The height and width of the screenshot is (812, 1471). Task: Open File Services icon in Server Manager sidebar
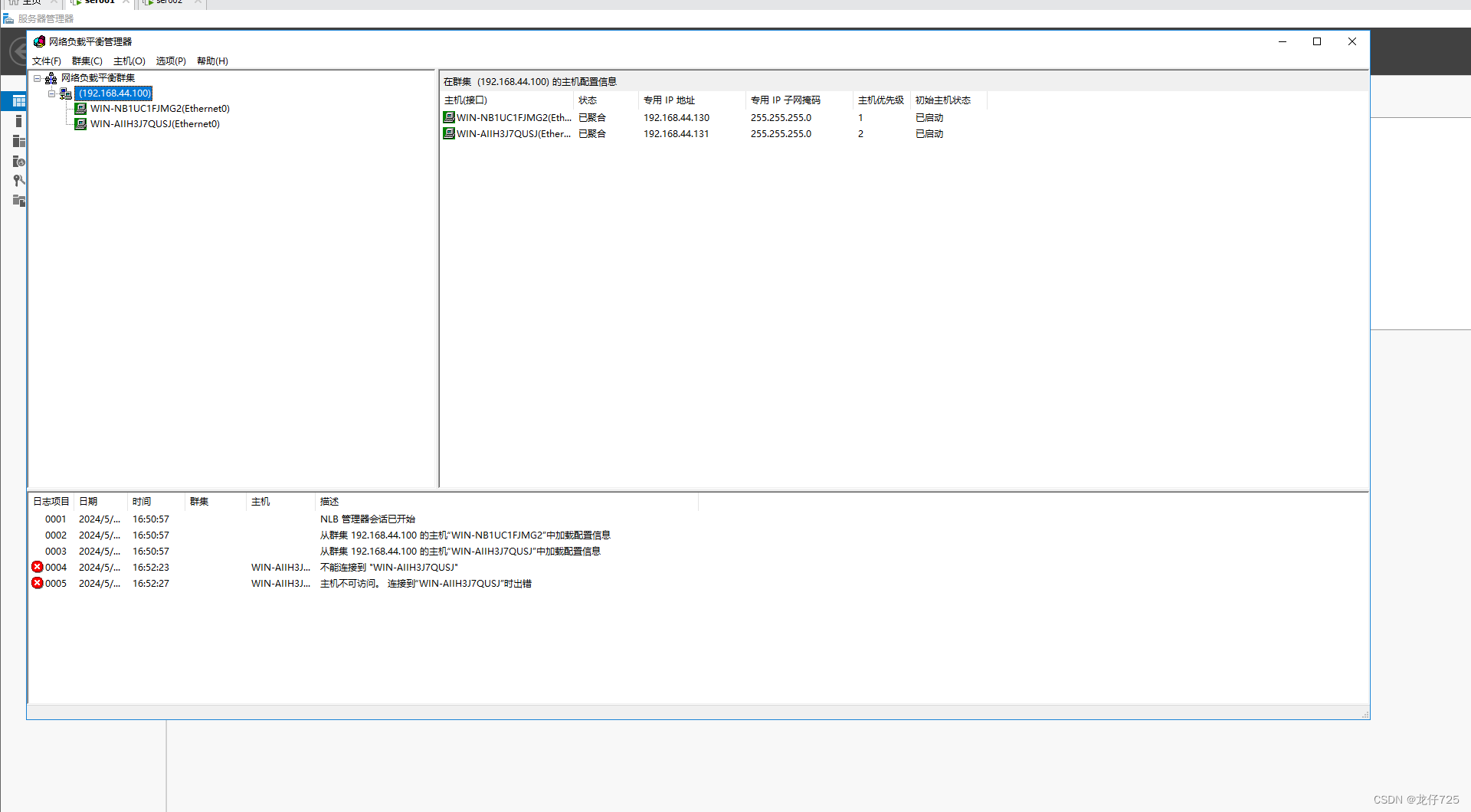[x=19, y=201]
